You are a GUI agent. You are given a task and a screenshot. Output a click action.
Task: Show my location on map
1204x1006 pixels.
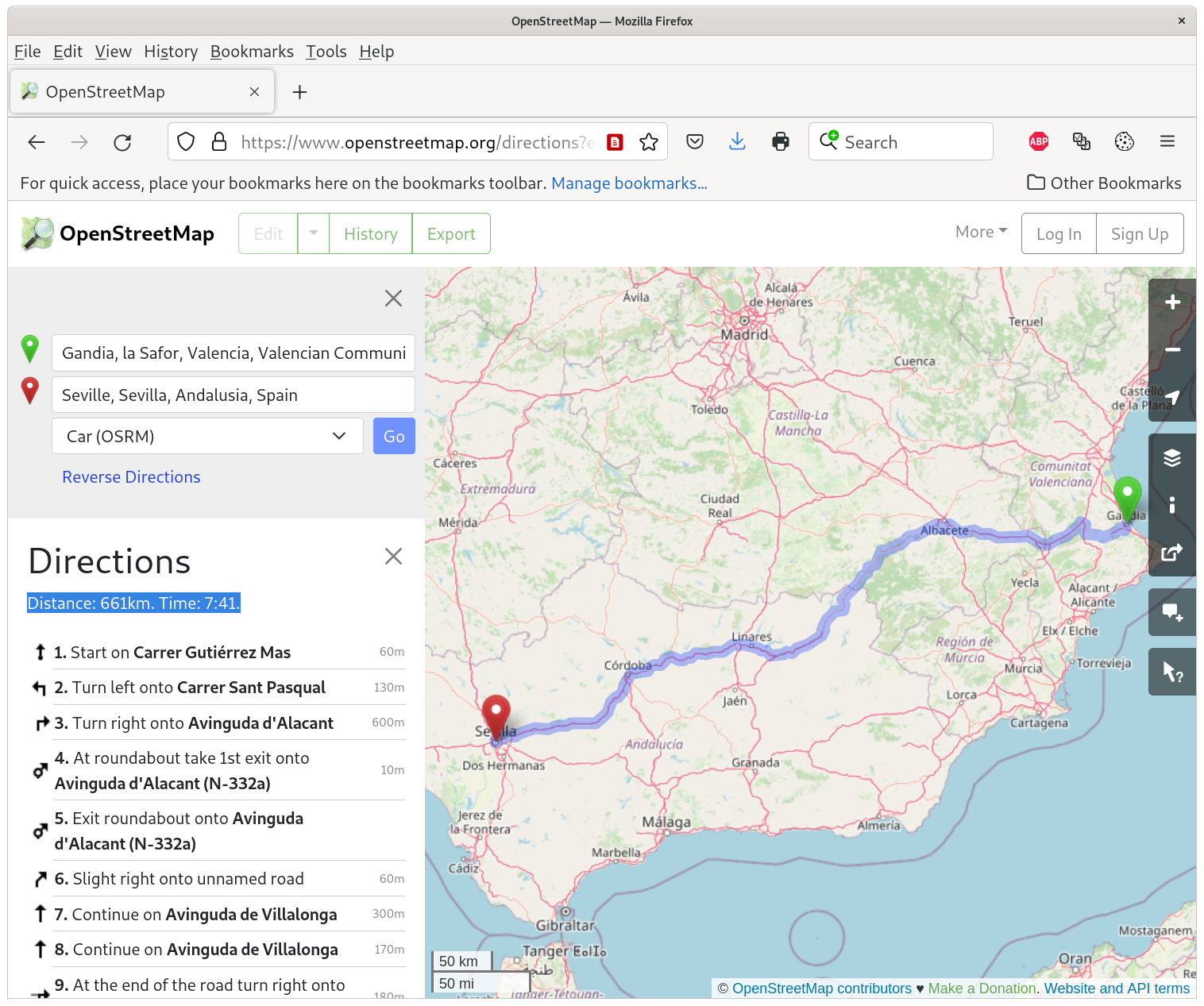(x=1172, y=398)
